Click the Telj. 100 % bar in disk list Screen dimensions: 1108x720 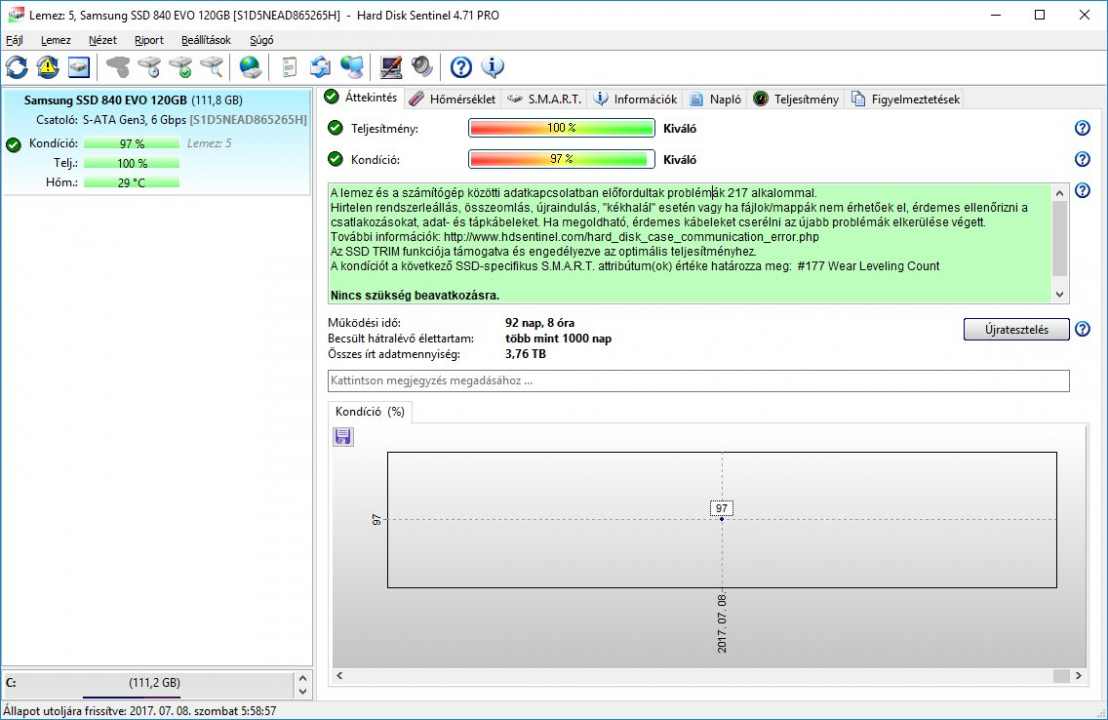[x=131, y=163]
